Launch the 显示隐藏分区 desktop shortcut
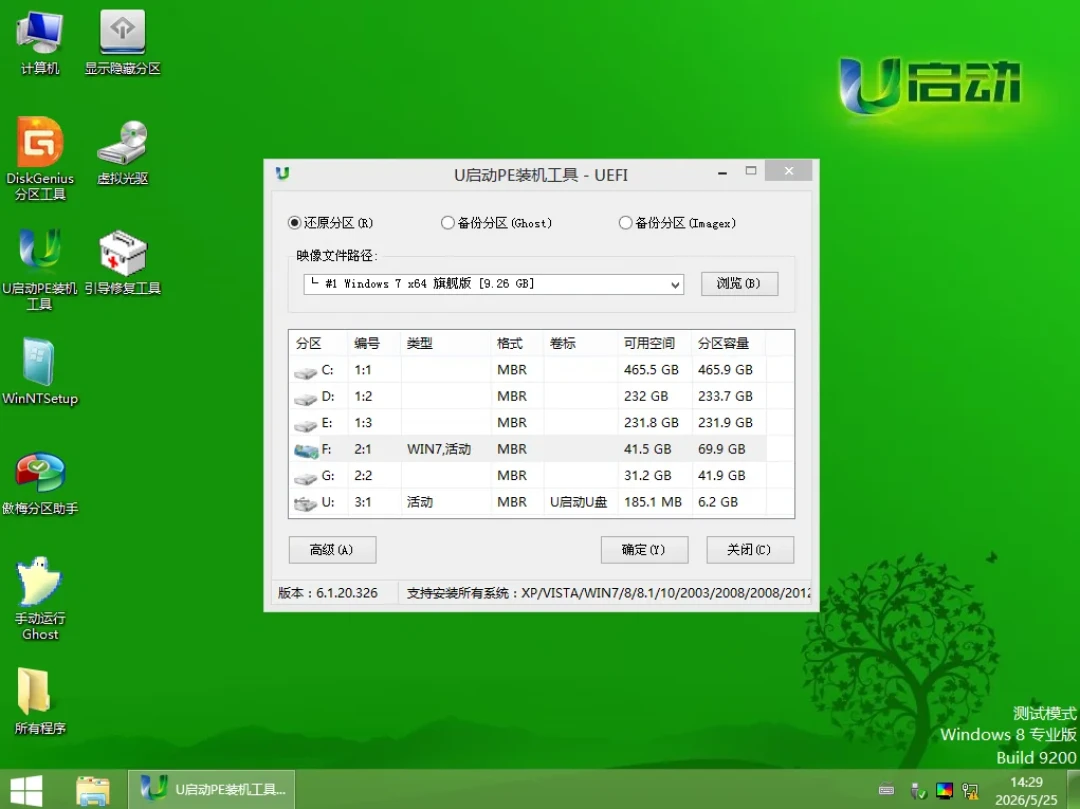 123,43
